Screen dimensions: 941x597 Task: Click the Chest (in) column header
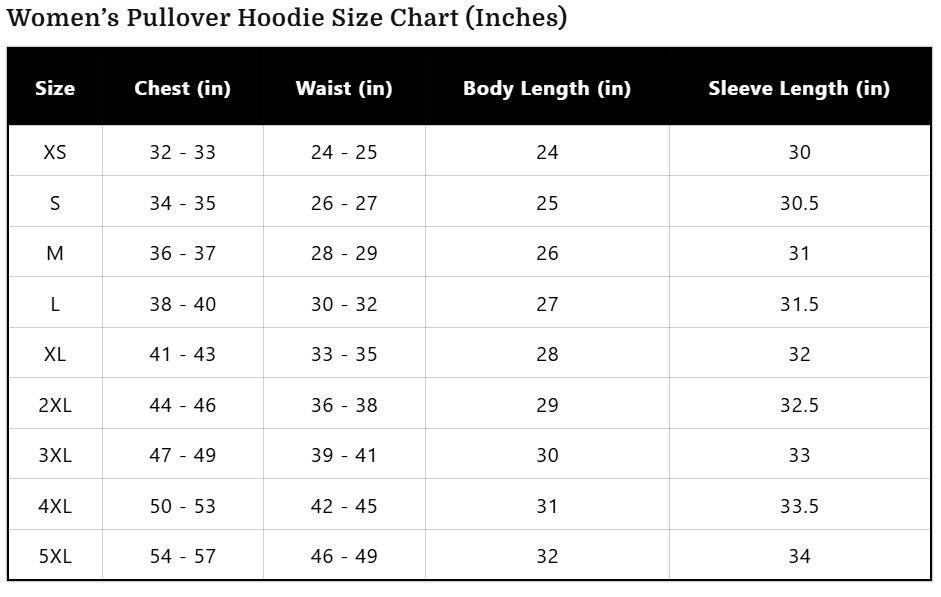(x=183, y=88)
